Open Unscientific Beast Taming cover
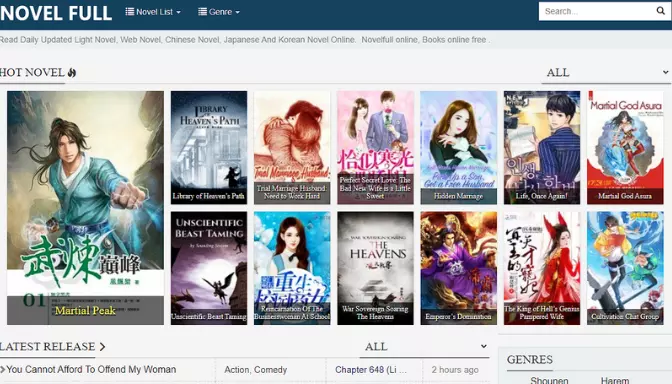672x384 pixels. coord(209,268)
